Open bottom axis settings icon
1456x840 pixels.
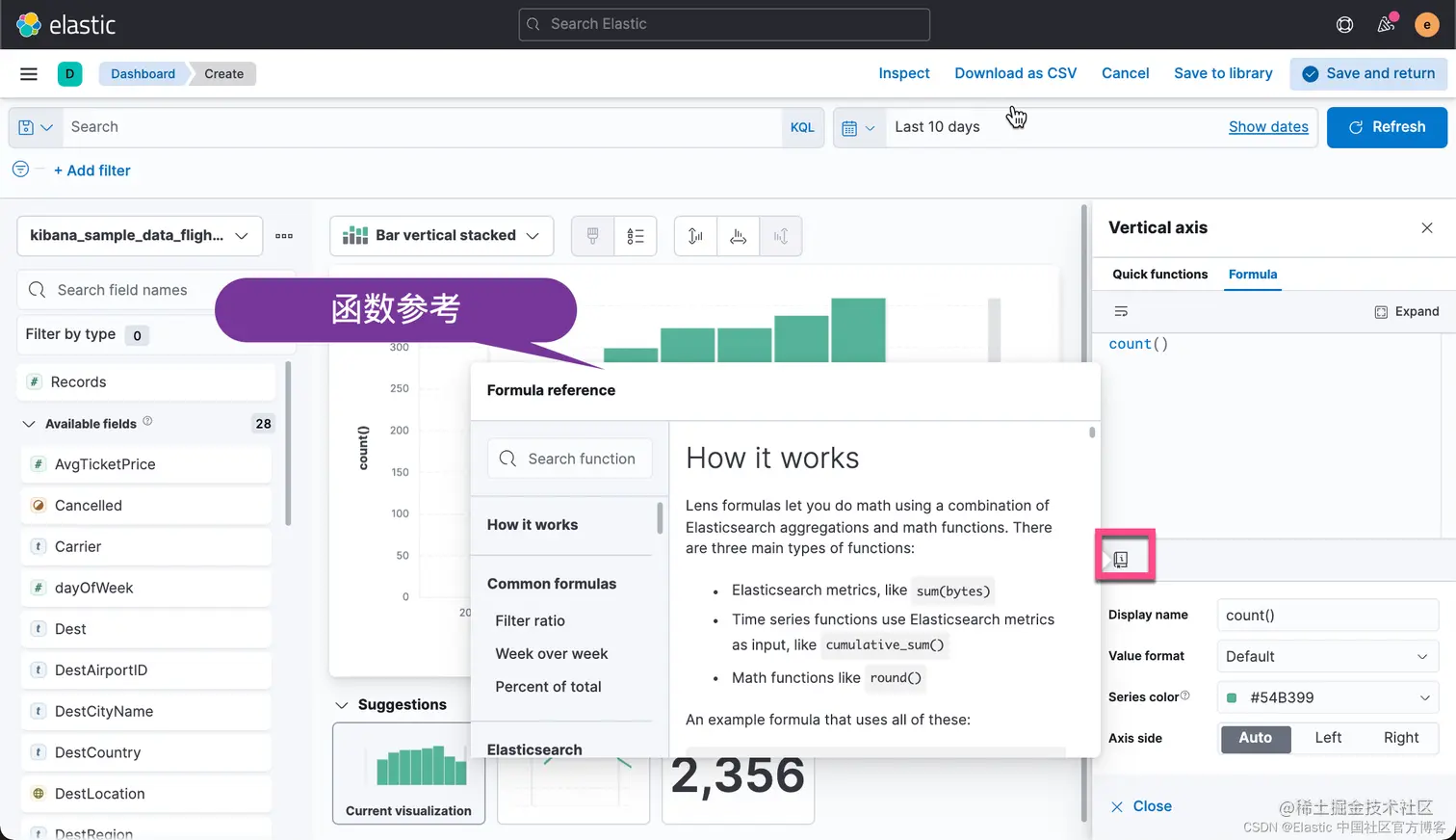tap(738, 235)
